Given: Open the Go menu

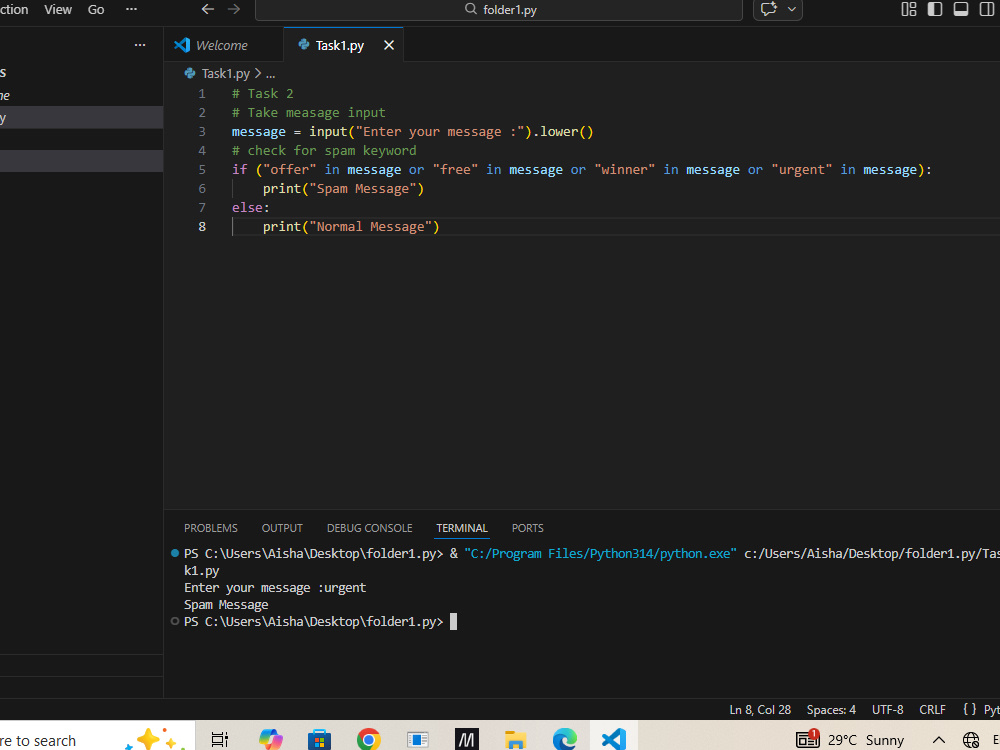Looking at the screenshot, I should point(96,10).
